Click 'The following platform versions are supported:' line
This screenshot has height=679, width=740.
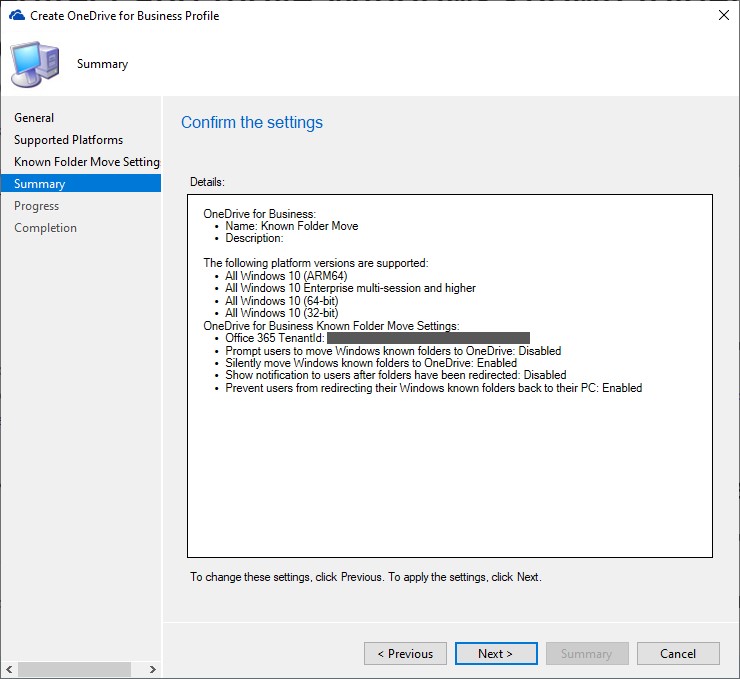tap(316, 263)
